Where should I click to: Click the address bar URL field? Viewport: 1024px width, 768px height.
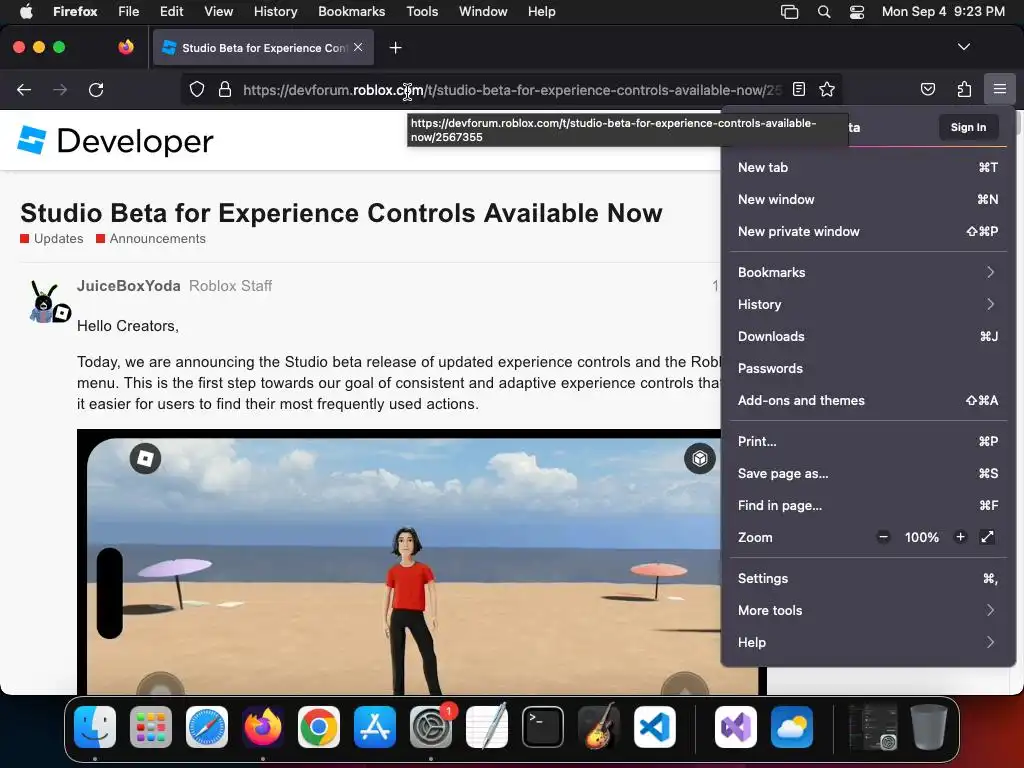pyautogui.click(x=511, y=90)
